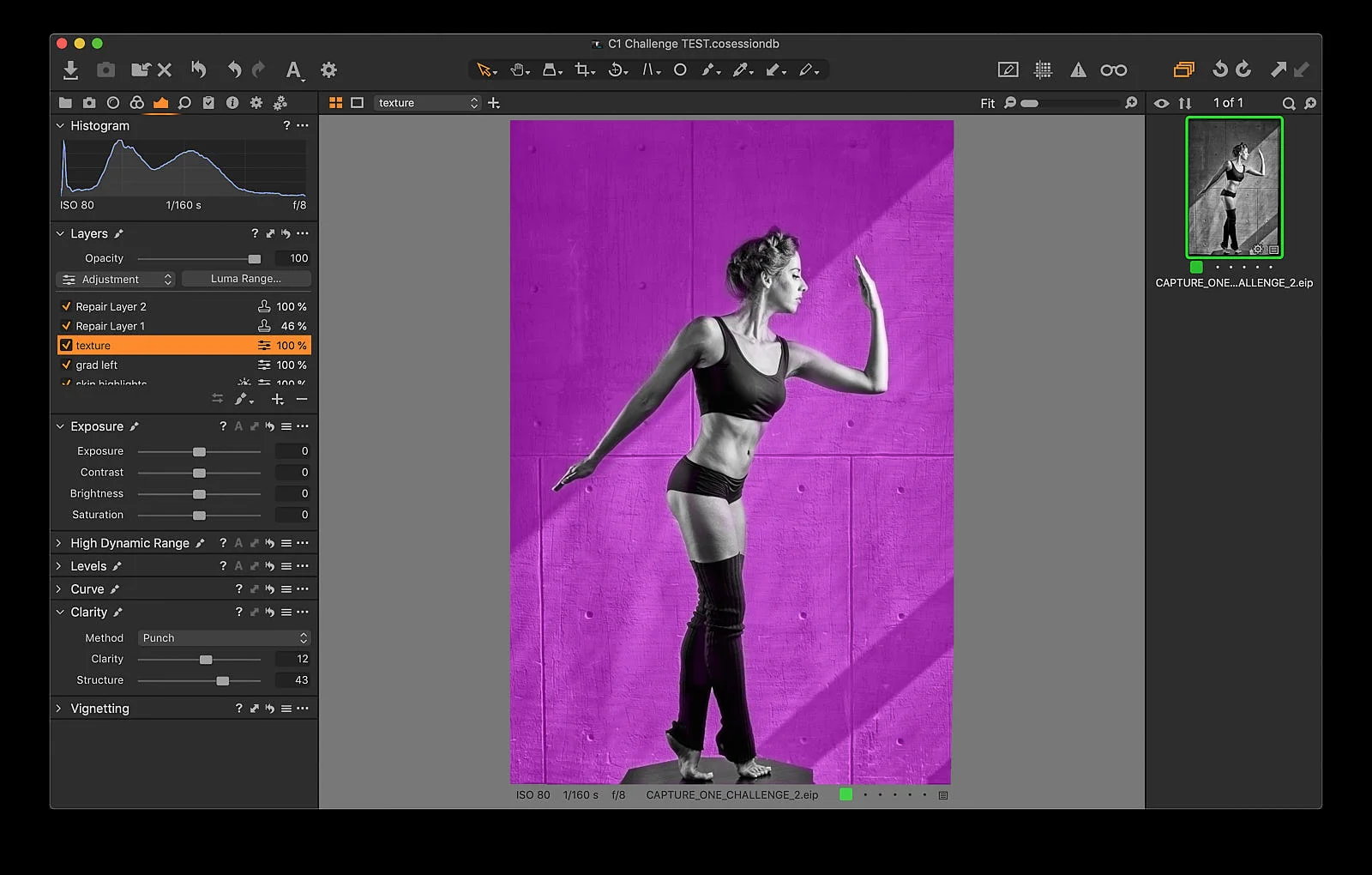
Task: Switch to the Capture camera tool tab
Action: [89, 103]
